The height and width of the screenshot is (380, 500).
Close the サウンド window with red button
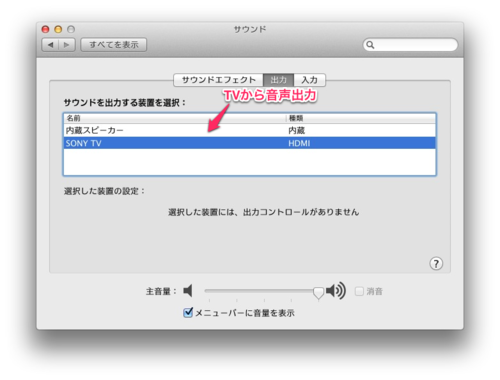tap(45, 29)
